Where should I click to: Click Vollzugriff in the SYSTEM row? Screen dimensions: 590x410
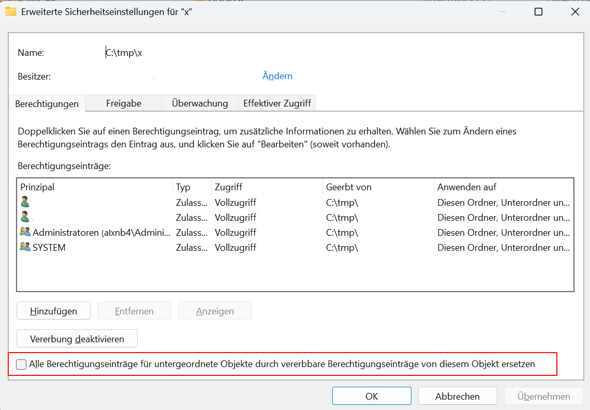point(236,248)
